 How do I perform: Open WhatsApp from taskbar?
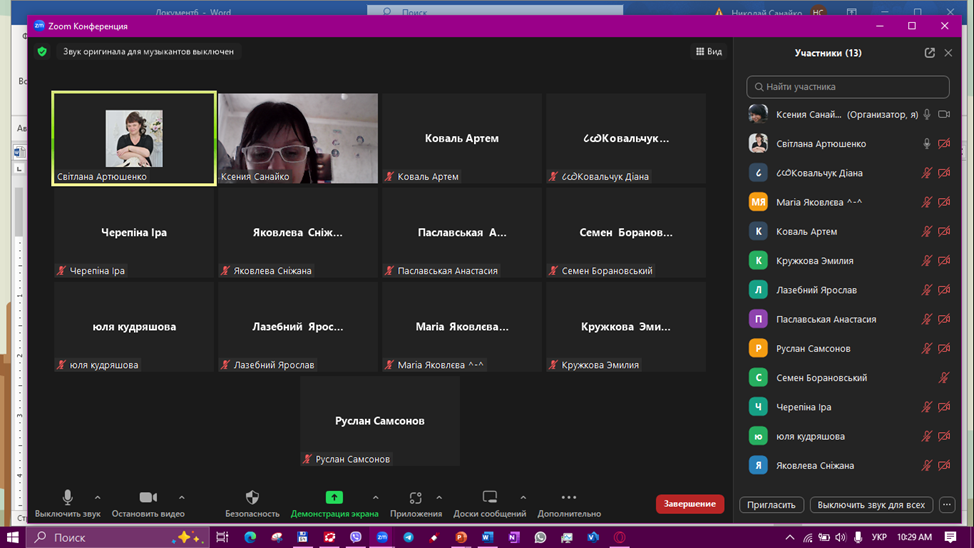tap(540, 537)
